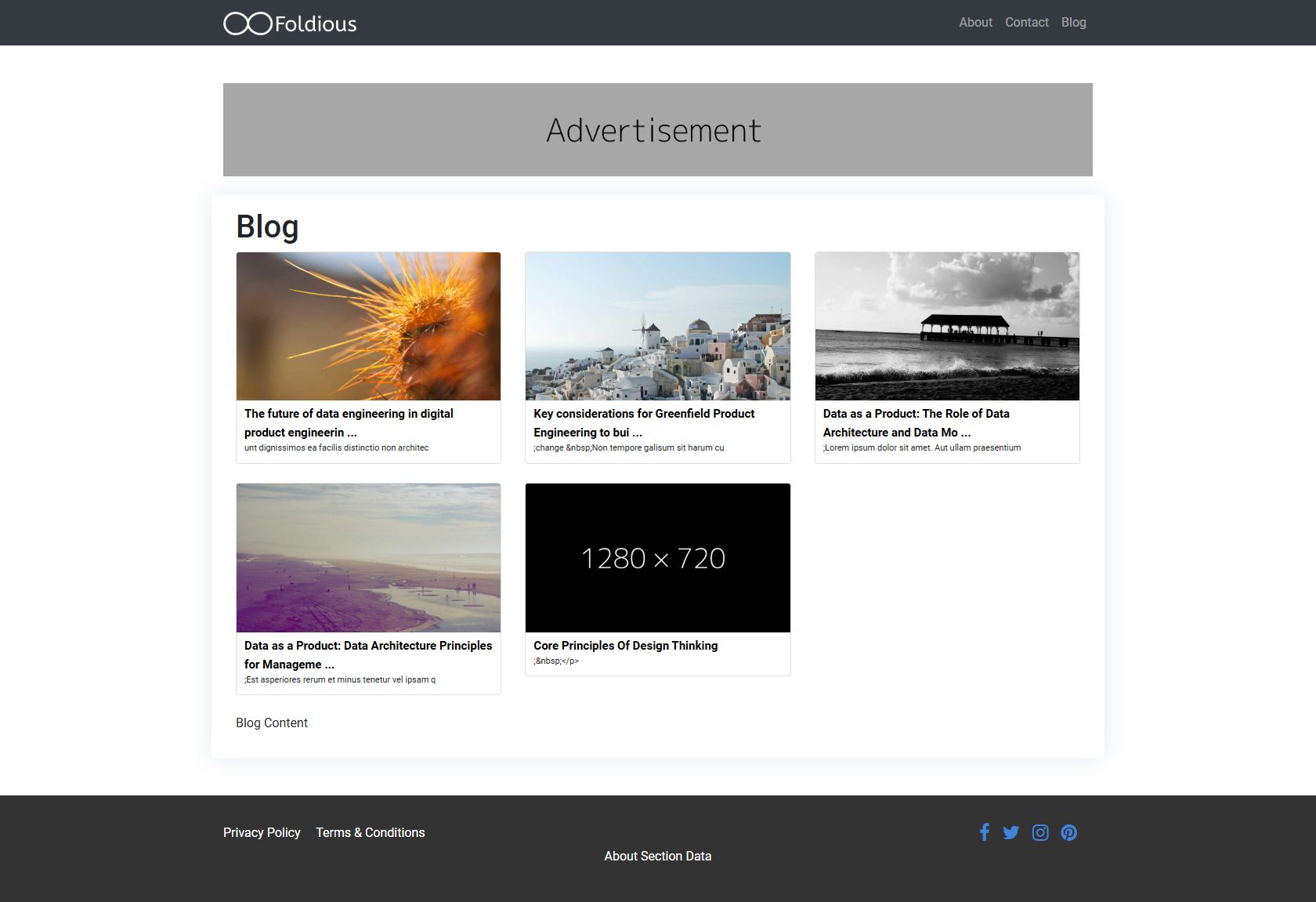1316x902 pixels.
Task: Open the orange cactus post thumbnail
Action: tap(368, 326)
